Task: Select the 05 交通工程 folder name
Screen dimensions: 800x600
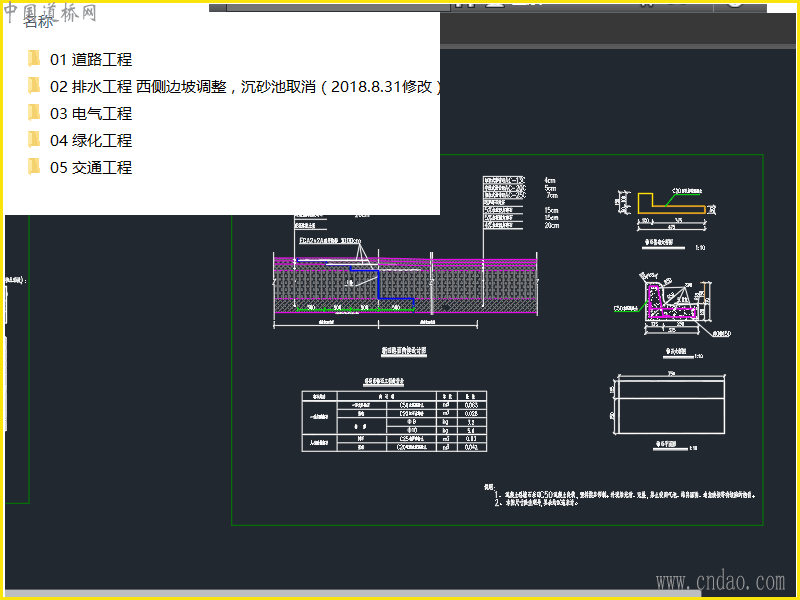Action: coord(91,168)
